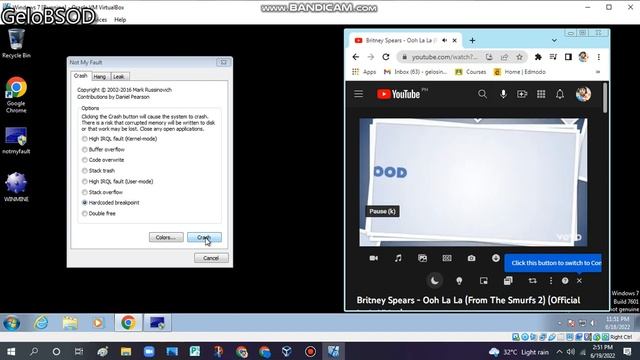Select Hardcoded breakpoint option
This screenshot has width=640, height=360.
(111, 203)
